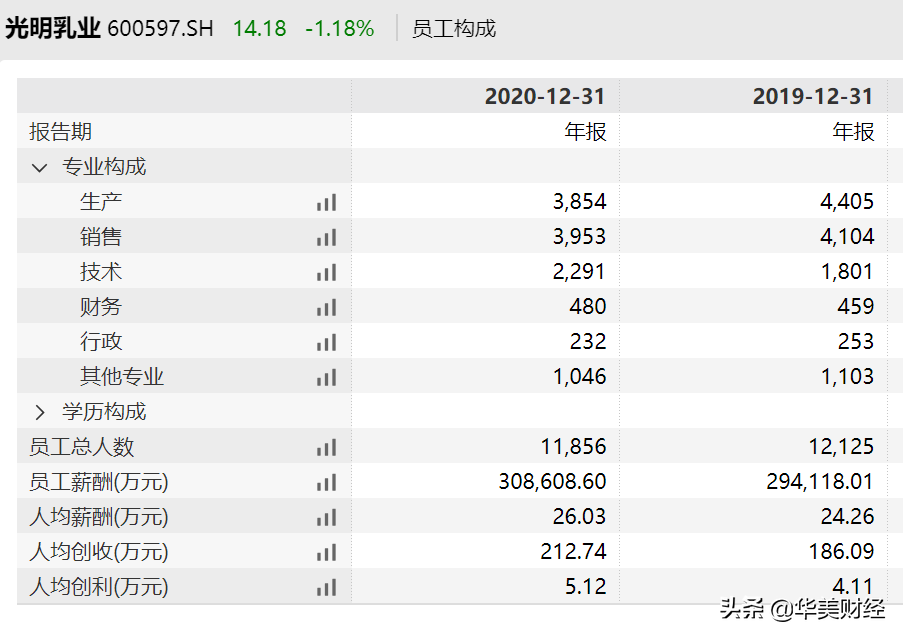The image size is (903, 638).
Task: Click the 生产 value 3,854
Action: click(579, 202)
